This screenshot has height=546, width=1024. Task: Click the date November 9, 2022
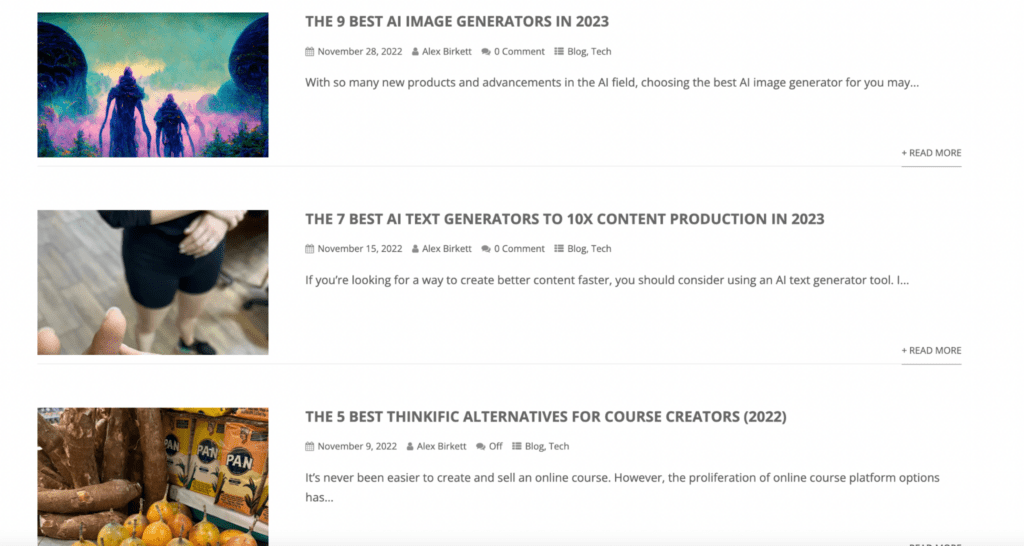click(x=357, y=447)
